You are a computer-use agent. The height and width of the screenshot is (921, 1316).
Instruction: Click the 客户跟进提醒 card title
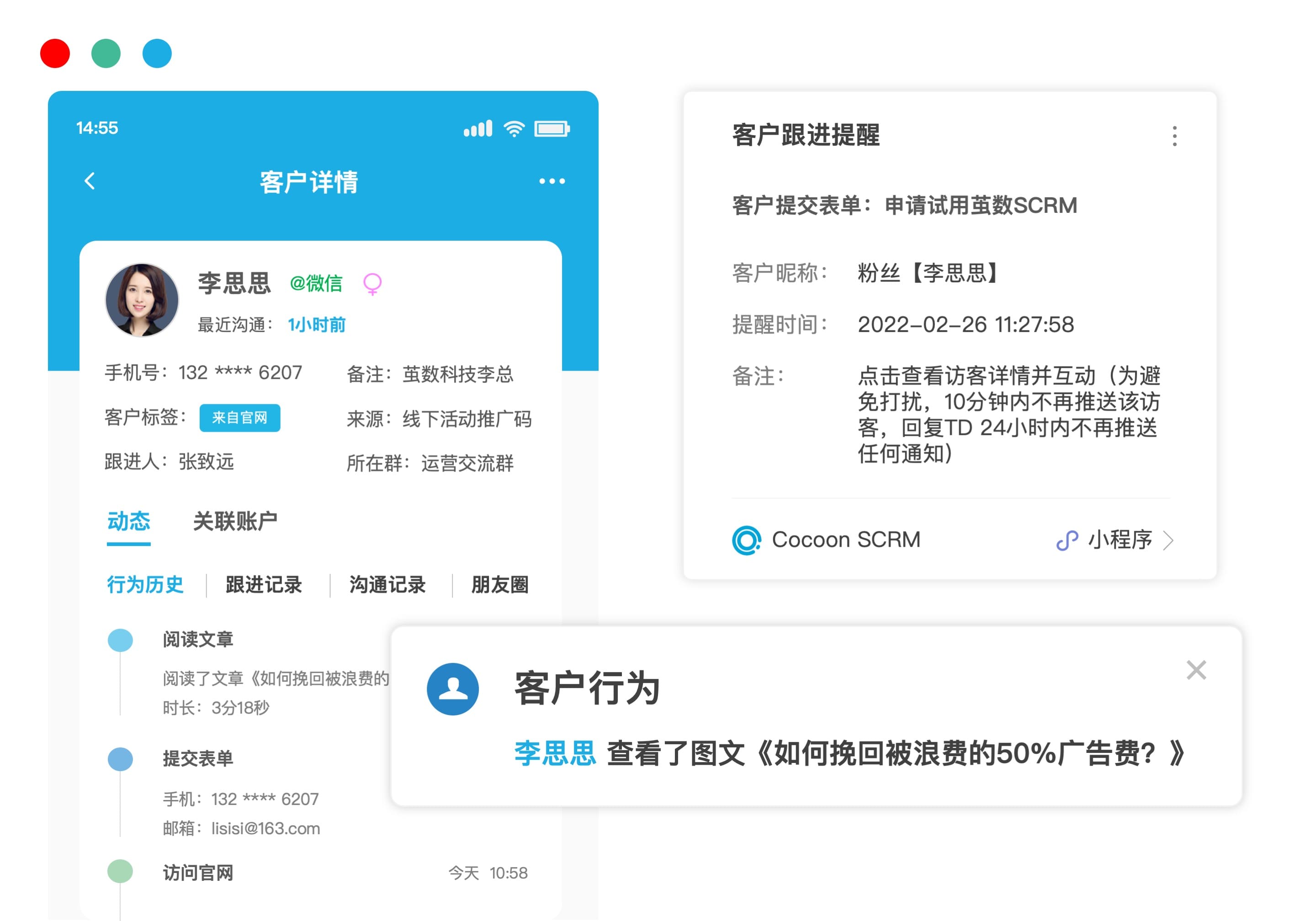[x=806, y=135]
